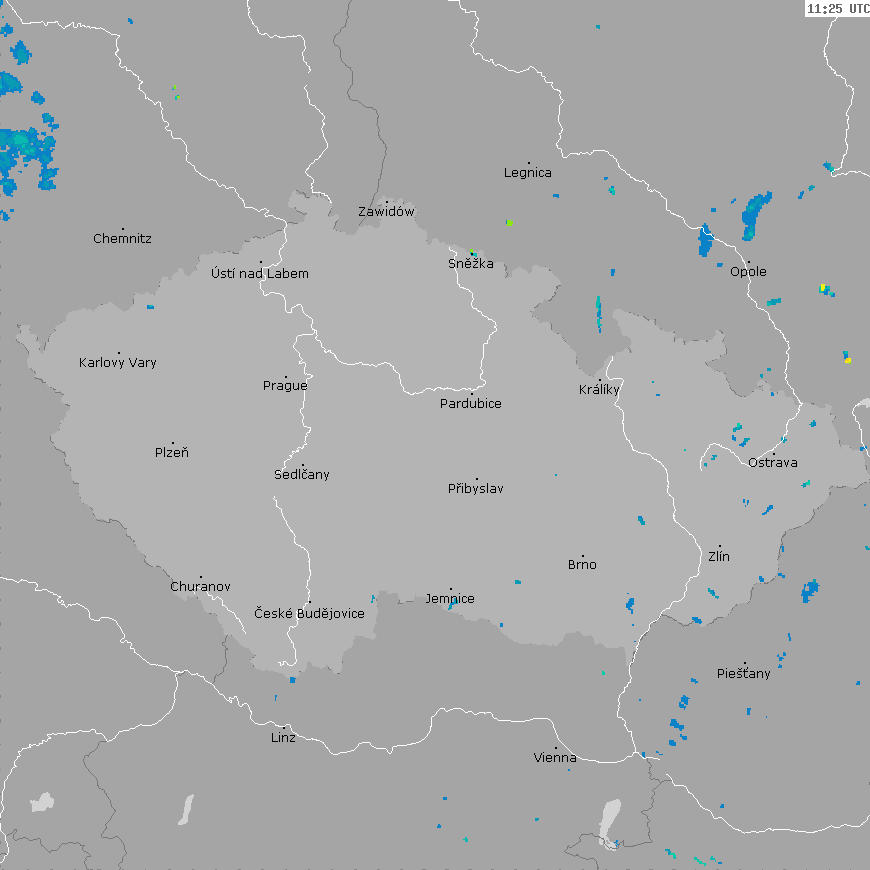Select the České Budějovice label
Screen dimensions: 870x870
pos(309,613)
